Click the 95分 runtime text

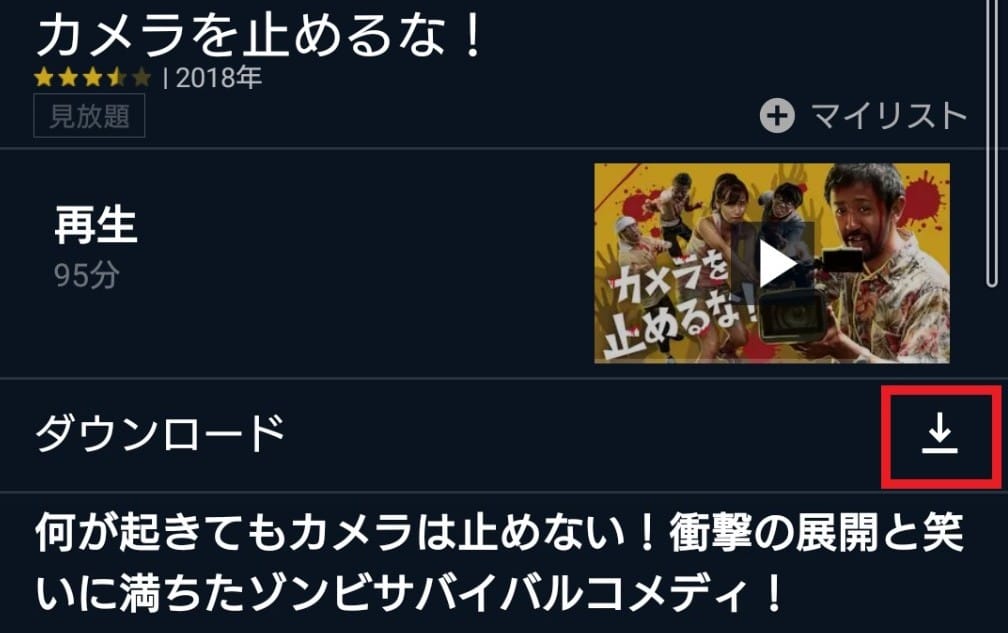pyautogui.click(x=87, y=275)
